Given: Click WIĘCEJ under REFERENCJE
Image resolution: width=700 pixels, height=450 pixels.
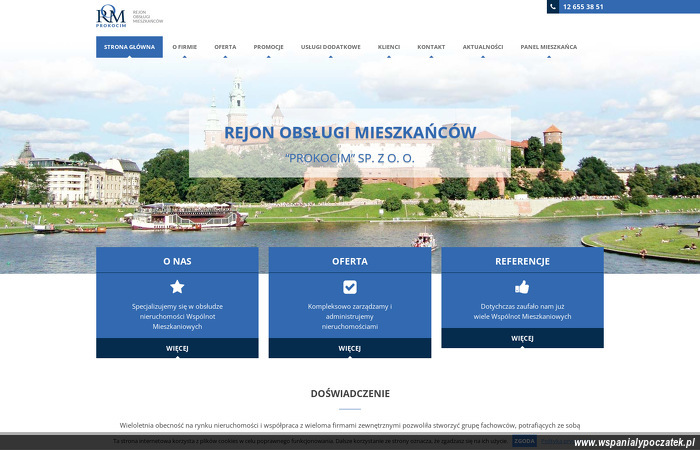Looking at the screenshot, I should (522, 338).
